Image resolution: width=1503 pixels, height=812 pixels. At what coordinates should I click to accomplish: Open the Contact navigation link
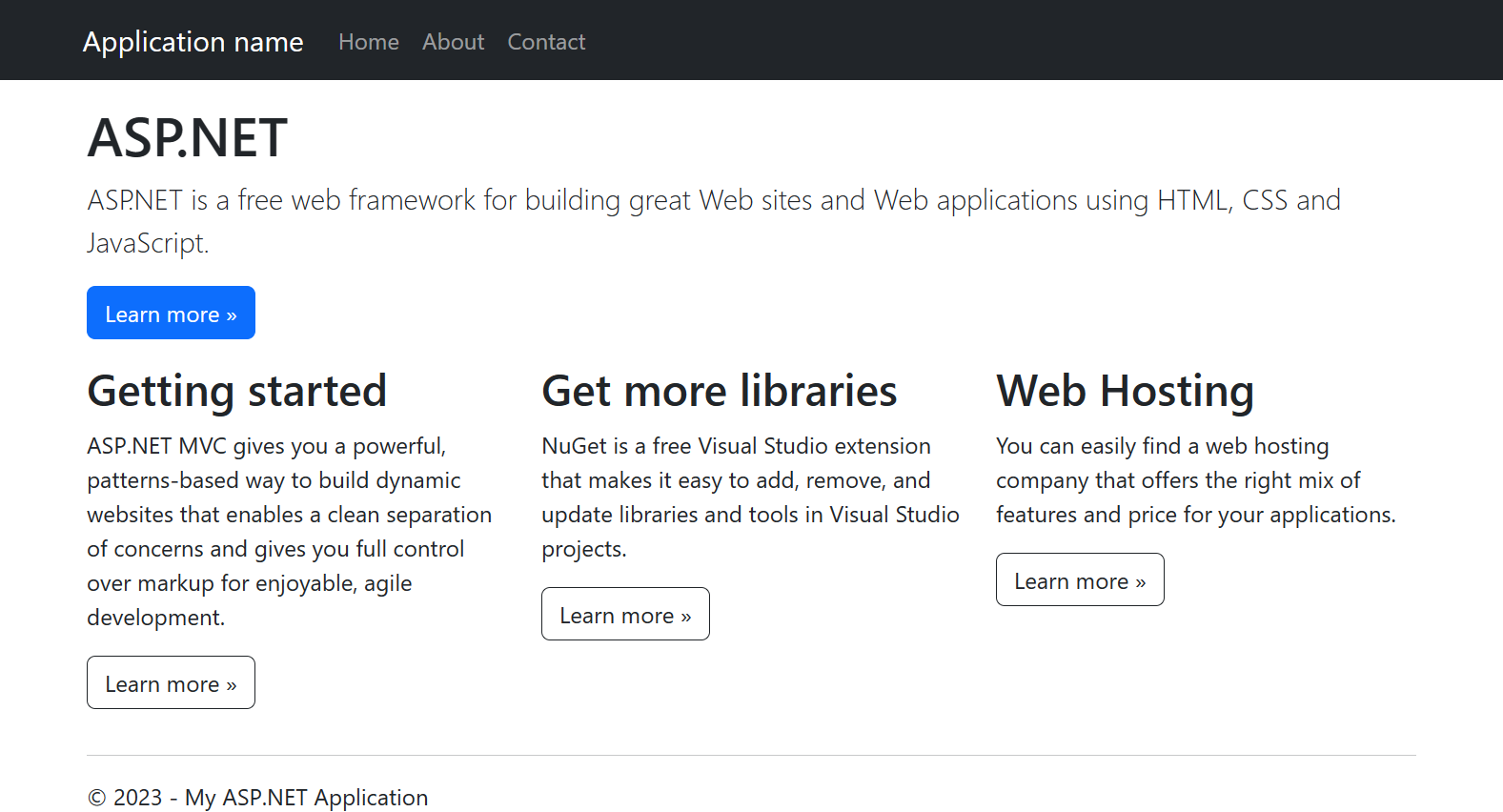(546, 42)
